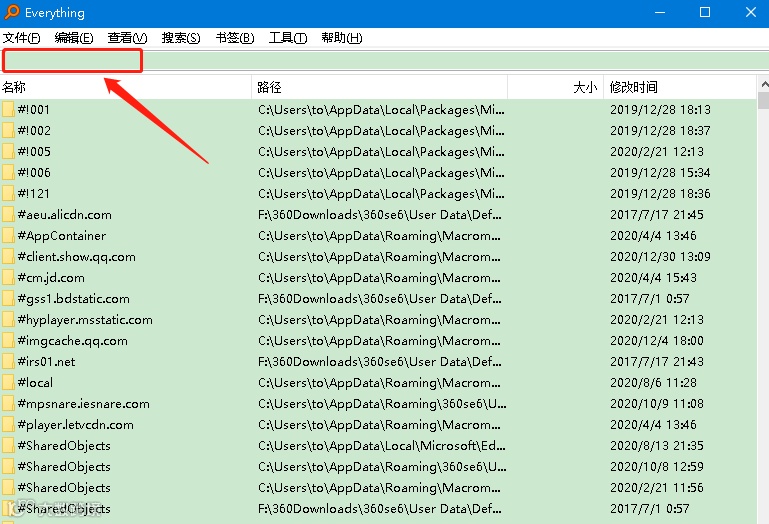The height and width of the screenshot is (524, 769).
Task: Sort by 路径 column header
Action: click(x=380, y=87)
